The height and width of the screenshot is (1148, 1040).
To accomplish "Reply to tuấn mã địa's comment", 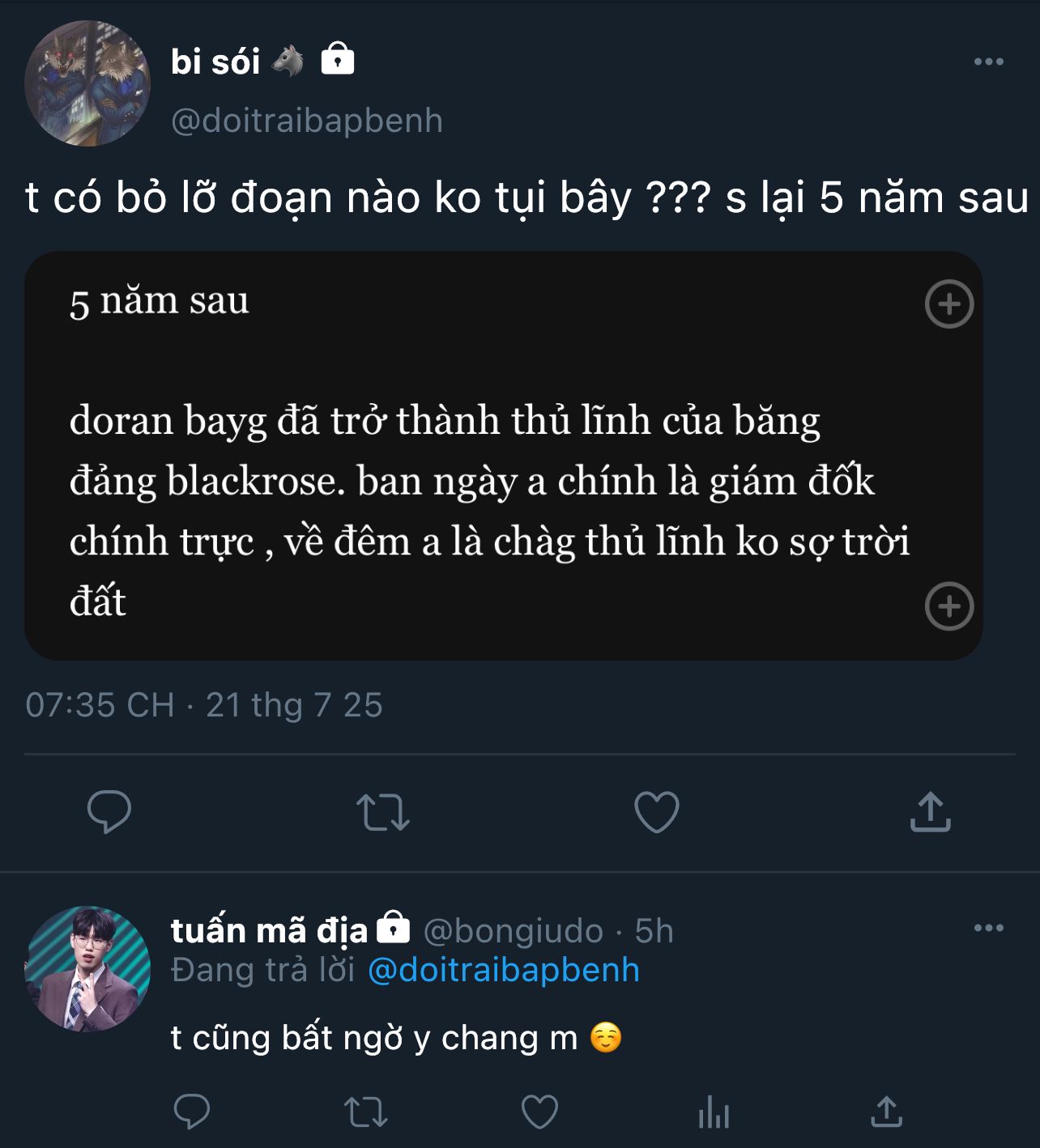I will (x=192, y=1112).
